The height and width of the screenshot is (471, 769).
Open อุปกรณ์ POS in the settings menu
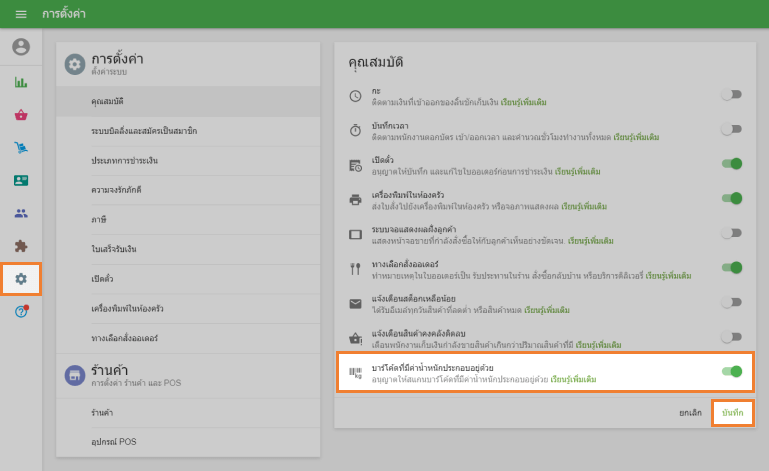point(113,441)
